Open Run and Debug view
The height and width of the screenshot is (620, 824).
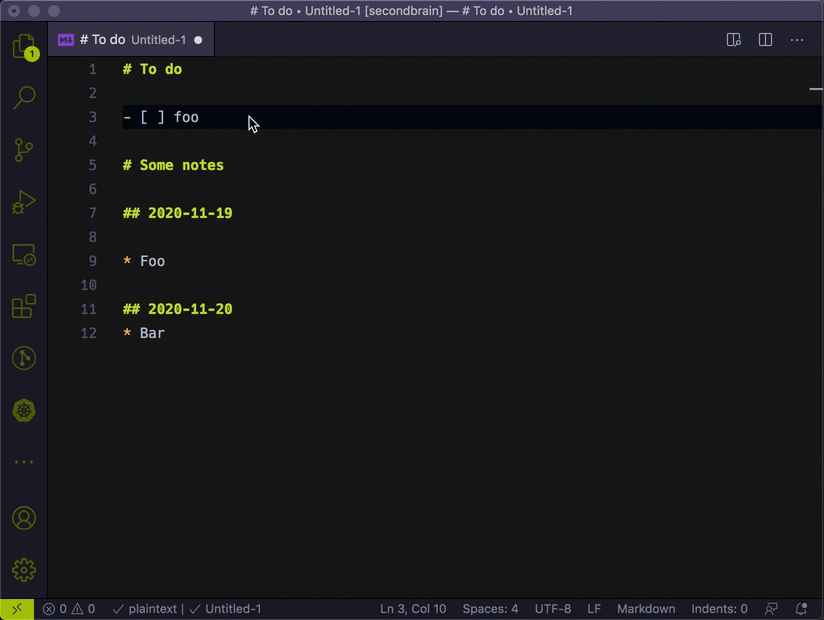(x=23, y=203)
